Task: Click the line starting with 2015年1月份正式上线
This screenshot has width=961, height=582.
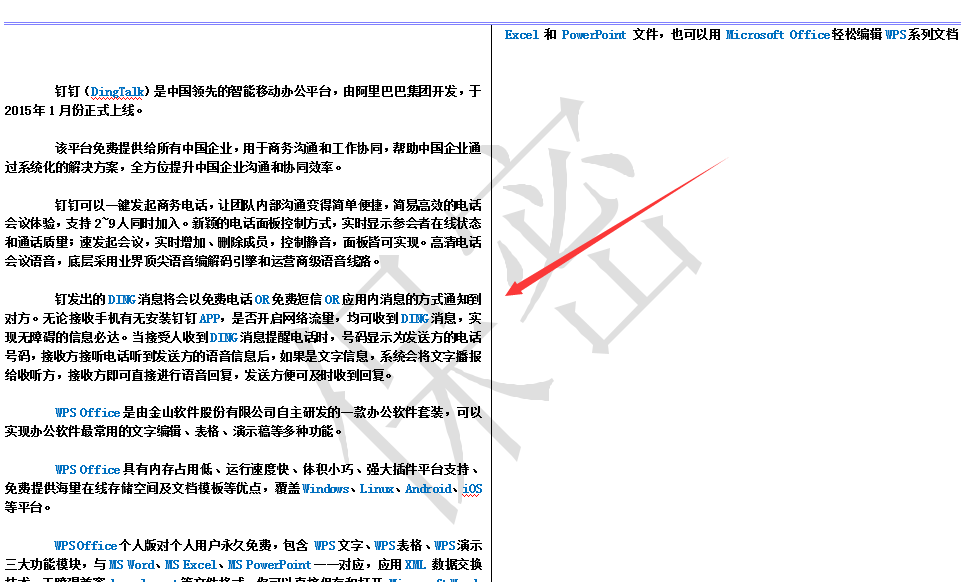Action: (74, 111)
